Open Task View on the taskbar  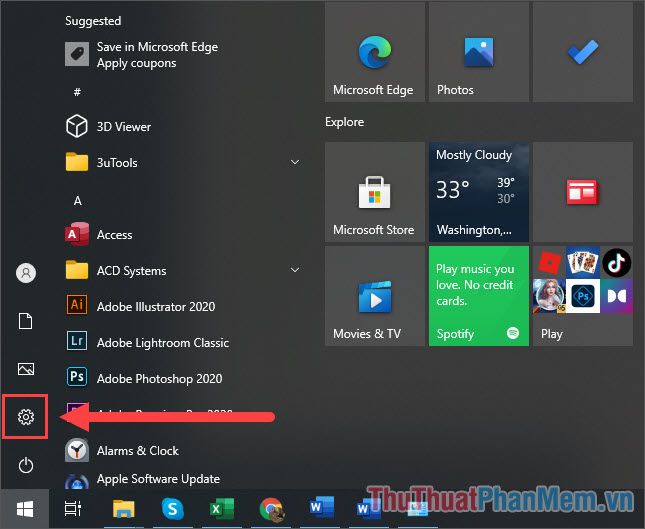[x=73, y=509]
